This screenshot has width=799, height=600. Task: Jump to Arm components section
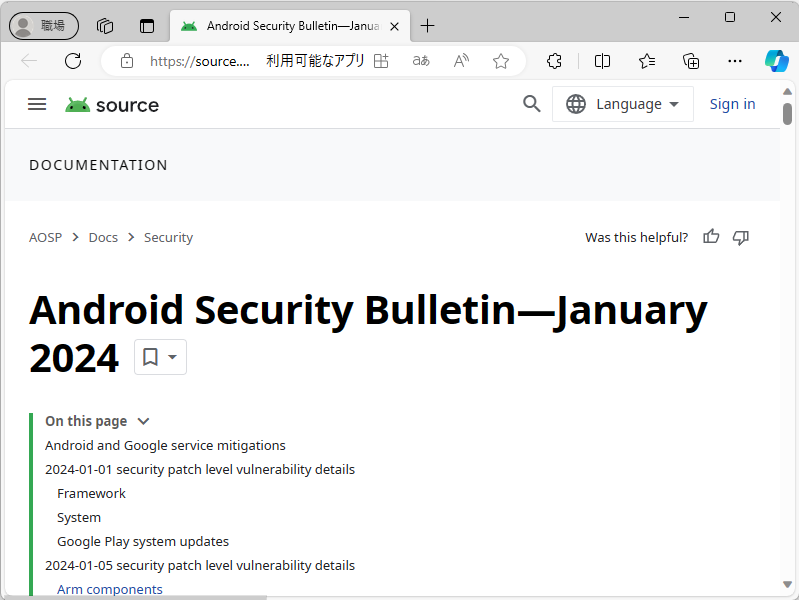point(110,589)
